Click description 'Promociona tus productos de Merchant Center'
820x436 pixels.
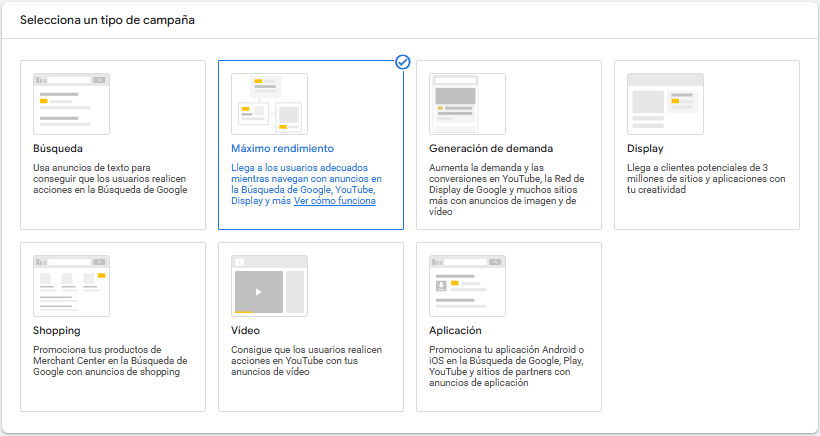pyautogui.click(x=110, y=361)
